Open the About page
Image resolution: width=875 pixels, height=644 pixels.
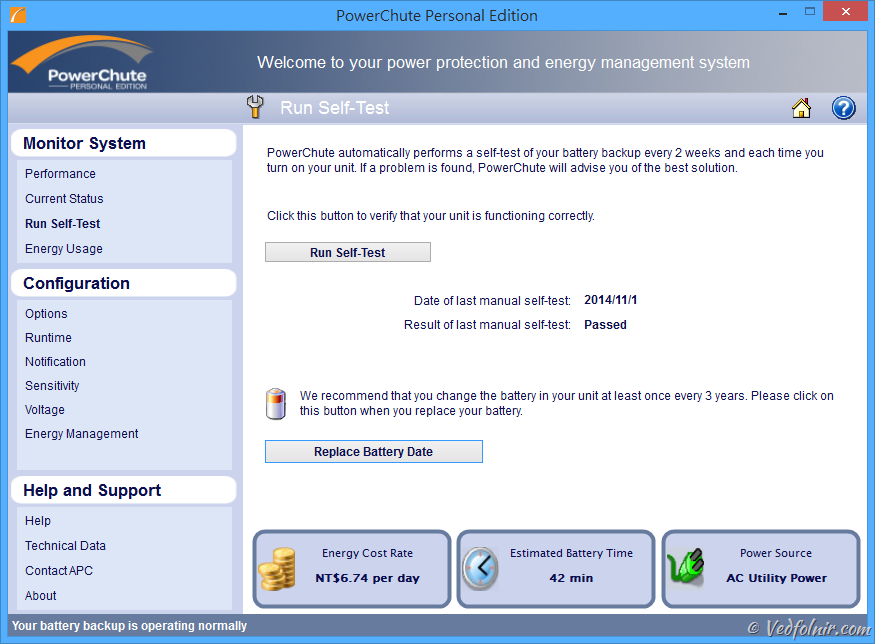coord(41,596)
